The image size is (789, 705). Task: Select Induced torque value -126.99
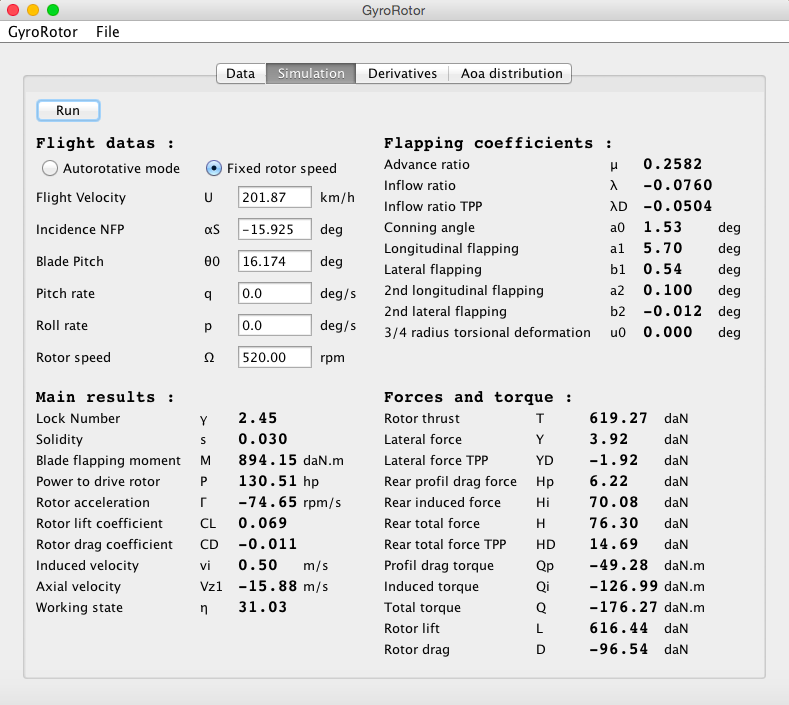click(x=623, y=586)
